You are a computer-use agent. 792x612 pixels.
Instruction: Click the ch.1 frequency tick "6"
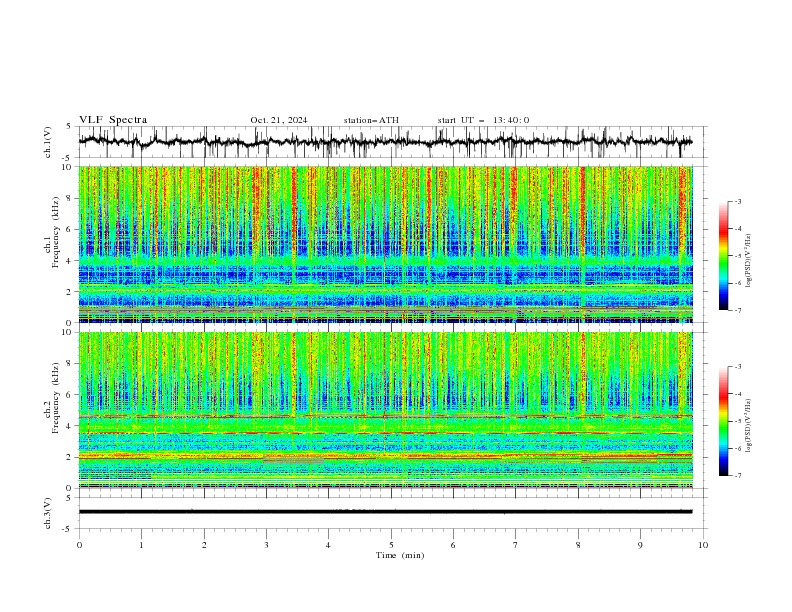[x=70, y=229]
